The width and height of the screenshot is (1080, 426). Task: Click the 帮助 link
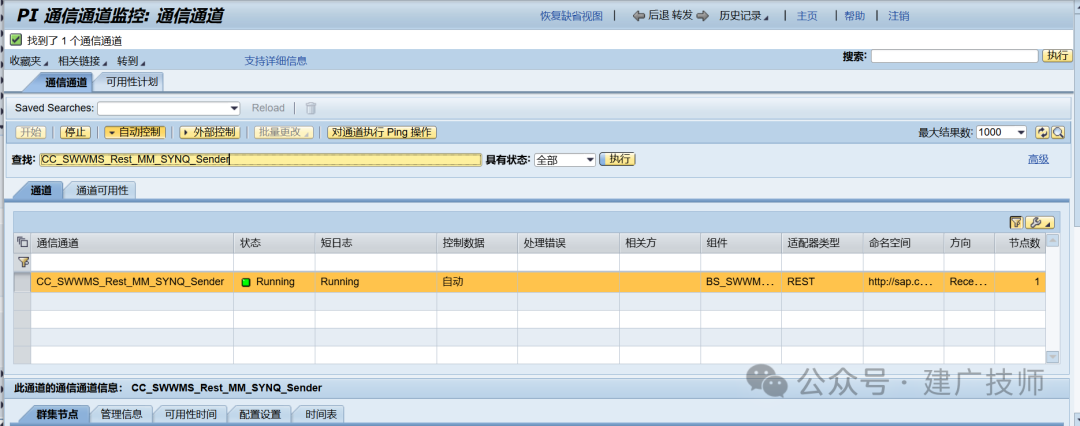tap(855, 16)
